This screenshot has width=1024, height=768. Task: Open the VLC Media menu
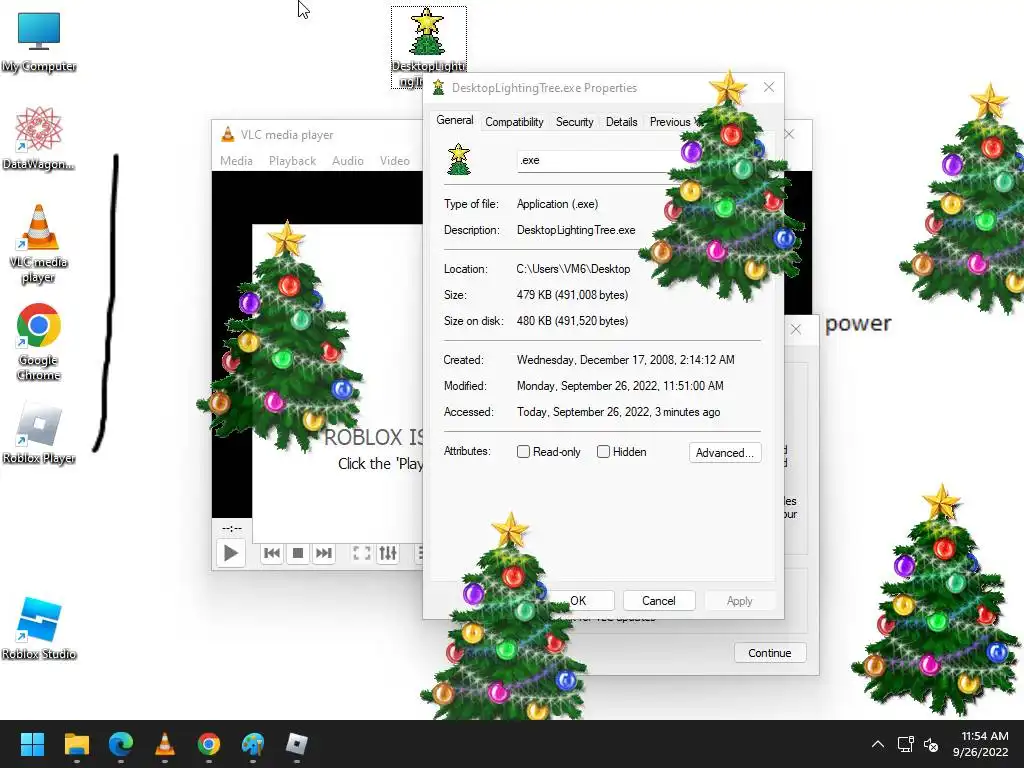pyautogui.click(x=236, y=161)
